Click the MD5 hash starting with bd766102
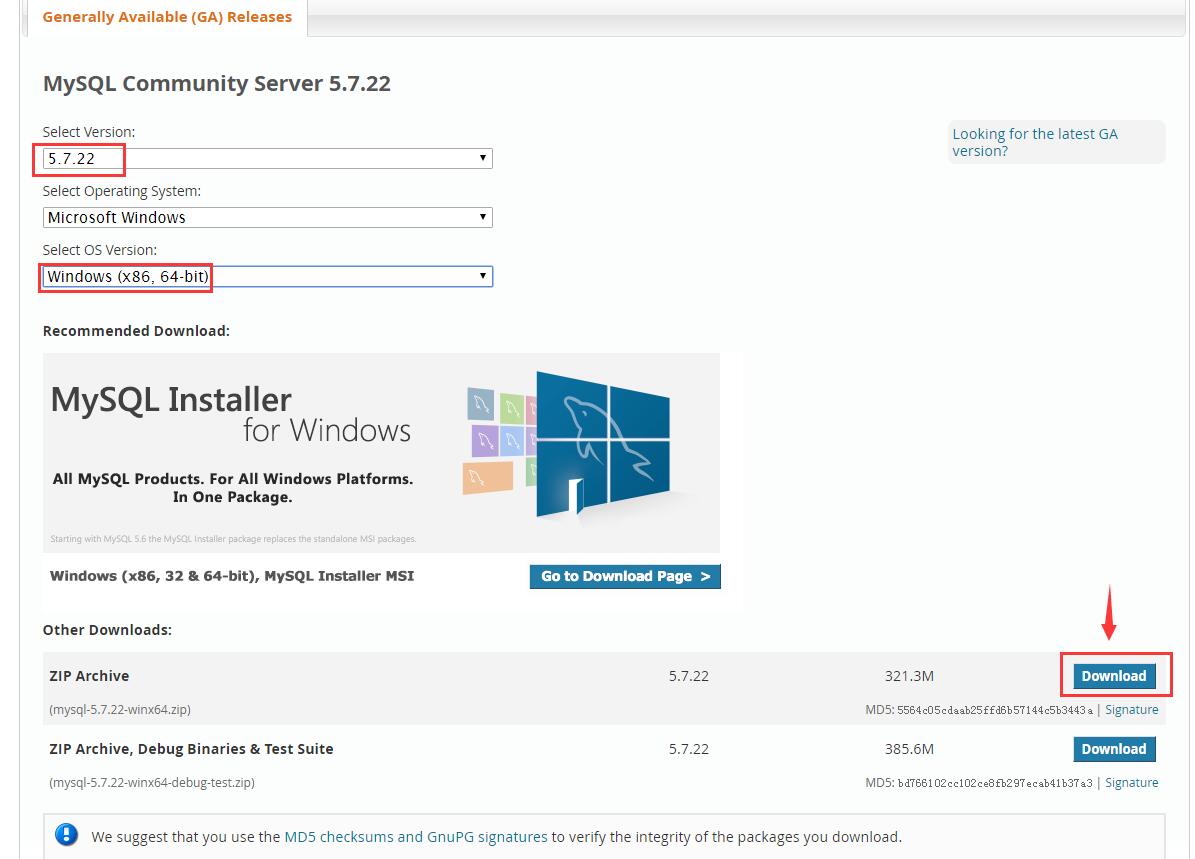Screen dimensions: 1195x859 [995, 784]
